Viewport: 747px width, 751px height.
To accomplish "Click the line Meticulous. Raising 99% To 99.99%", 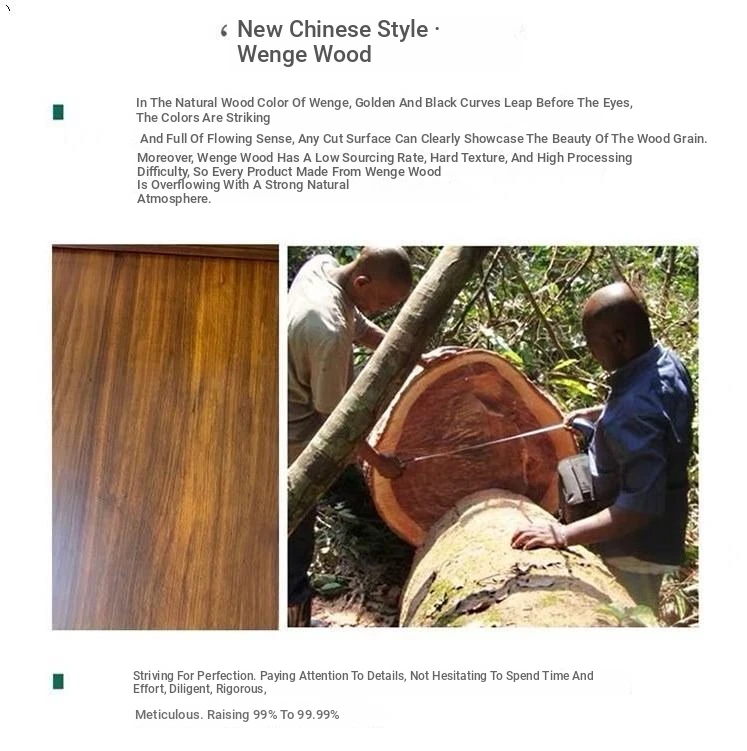I will click(237, 715).
